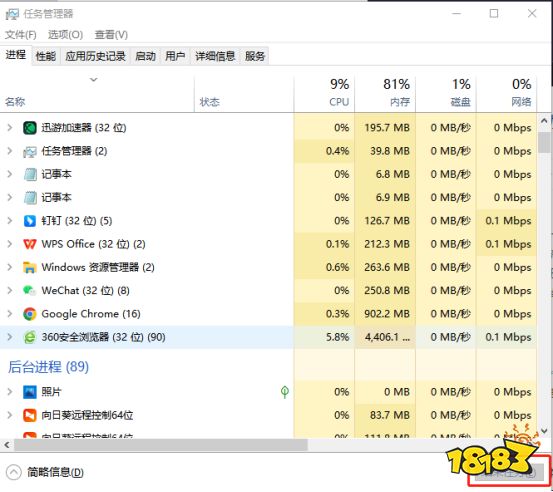Viewport: 553px width, 492px height.
Task: Expand the 360安全浏览器 (90) group
Action: click(10, 337)
